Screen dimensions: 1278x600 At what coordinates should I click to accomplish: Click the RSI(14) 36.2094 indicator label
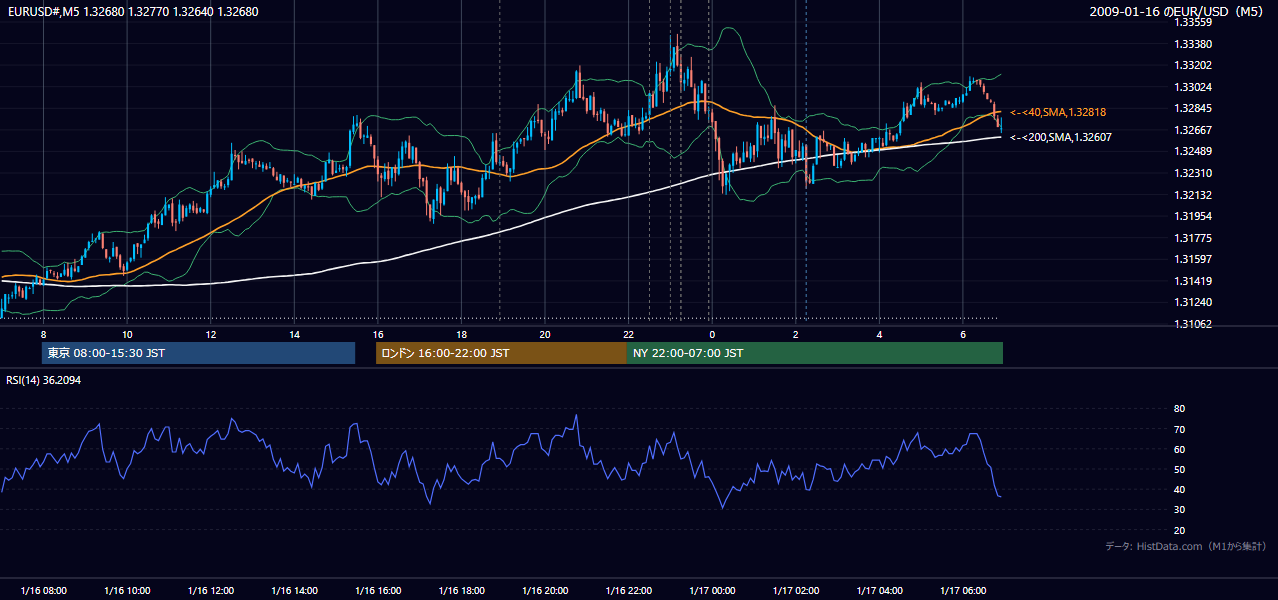coord(44,380)
